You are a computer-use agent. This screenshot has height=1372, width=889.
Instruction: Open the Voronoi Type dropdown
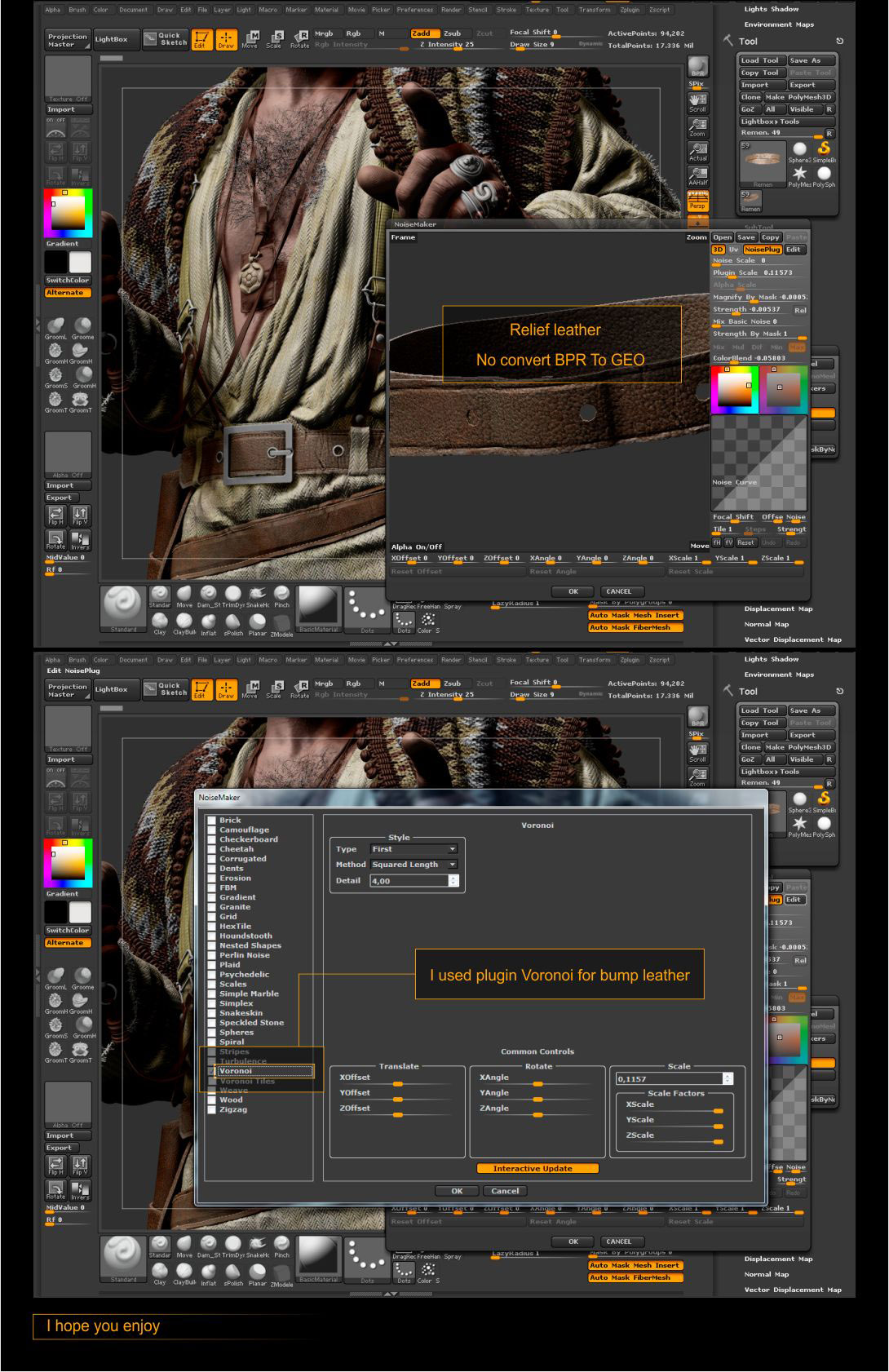pos(414,849)
